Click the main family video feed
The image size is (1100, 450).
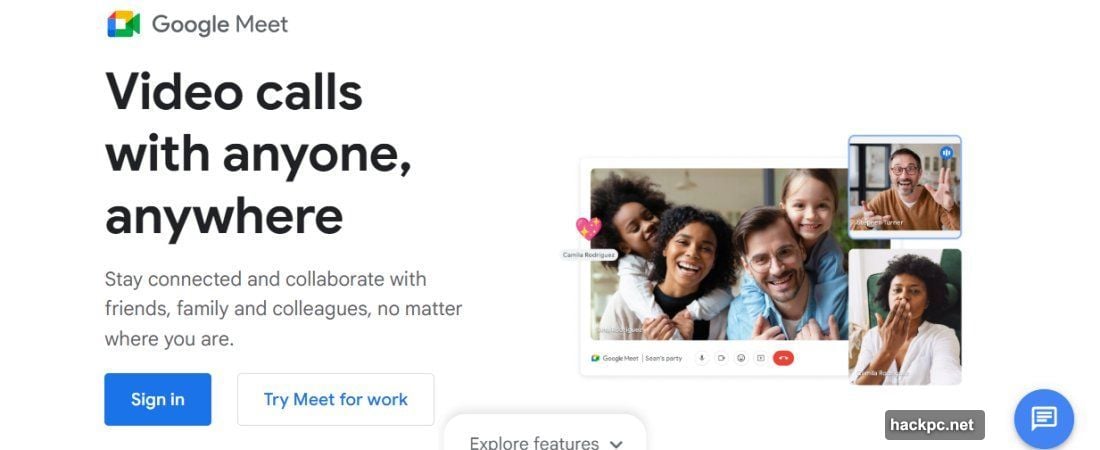719,254
